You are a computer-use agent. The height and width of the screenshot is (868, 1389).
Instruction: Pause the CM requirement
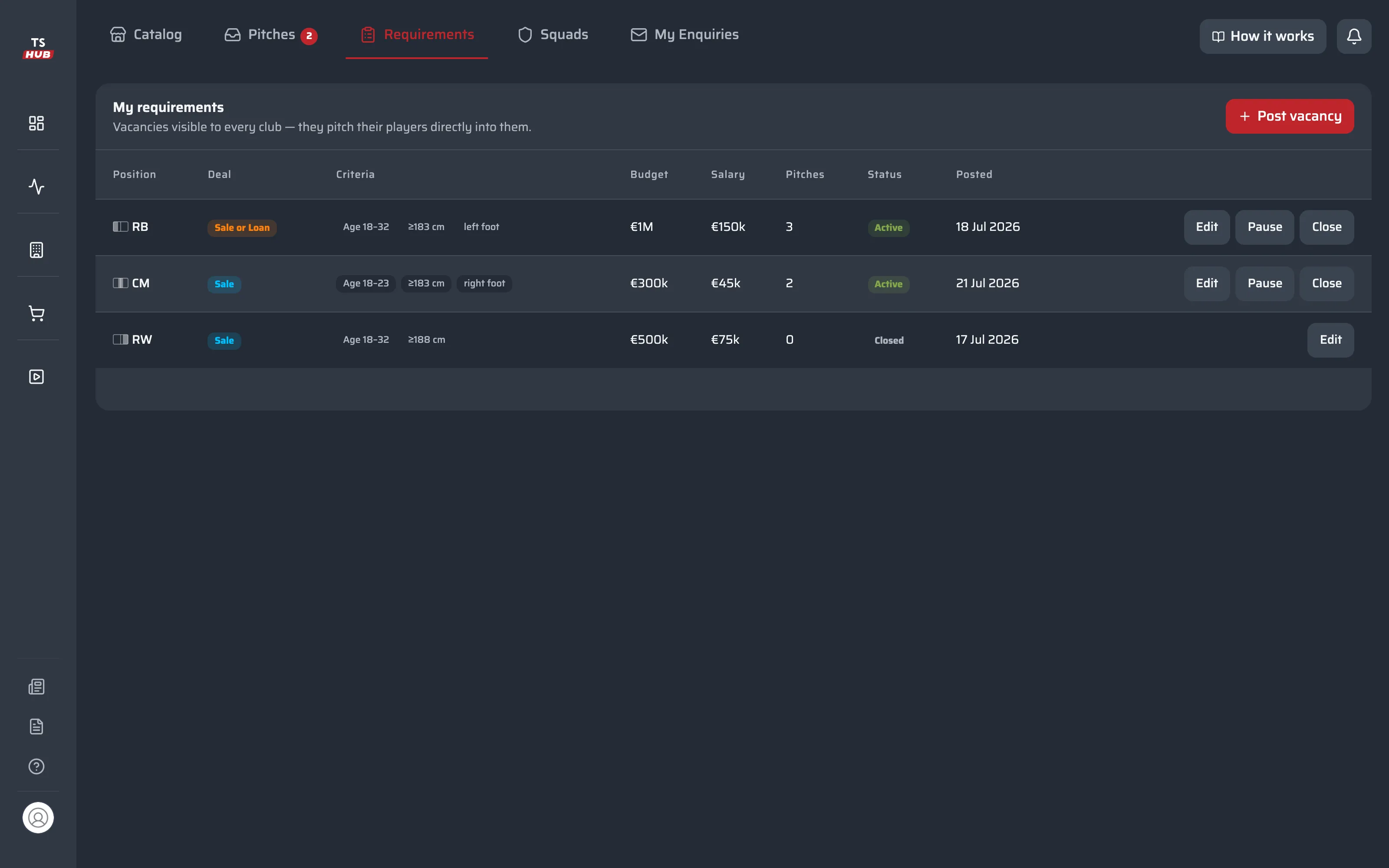[1264, 283]
